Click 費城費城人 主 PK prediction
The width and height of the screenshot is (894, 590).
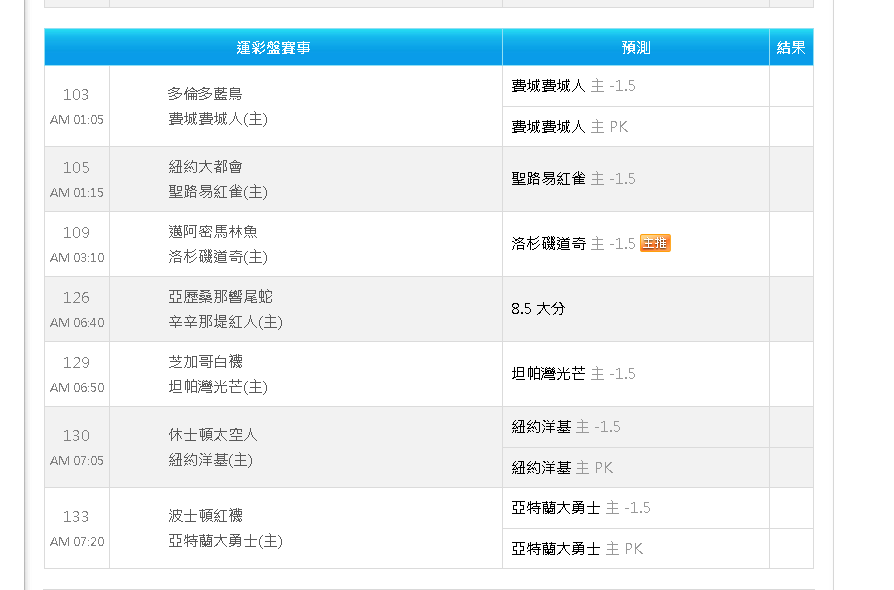pyautogui.click(x=569, y=127)
